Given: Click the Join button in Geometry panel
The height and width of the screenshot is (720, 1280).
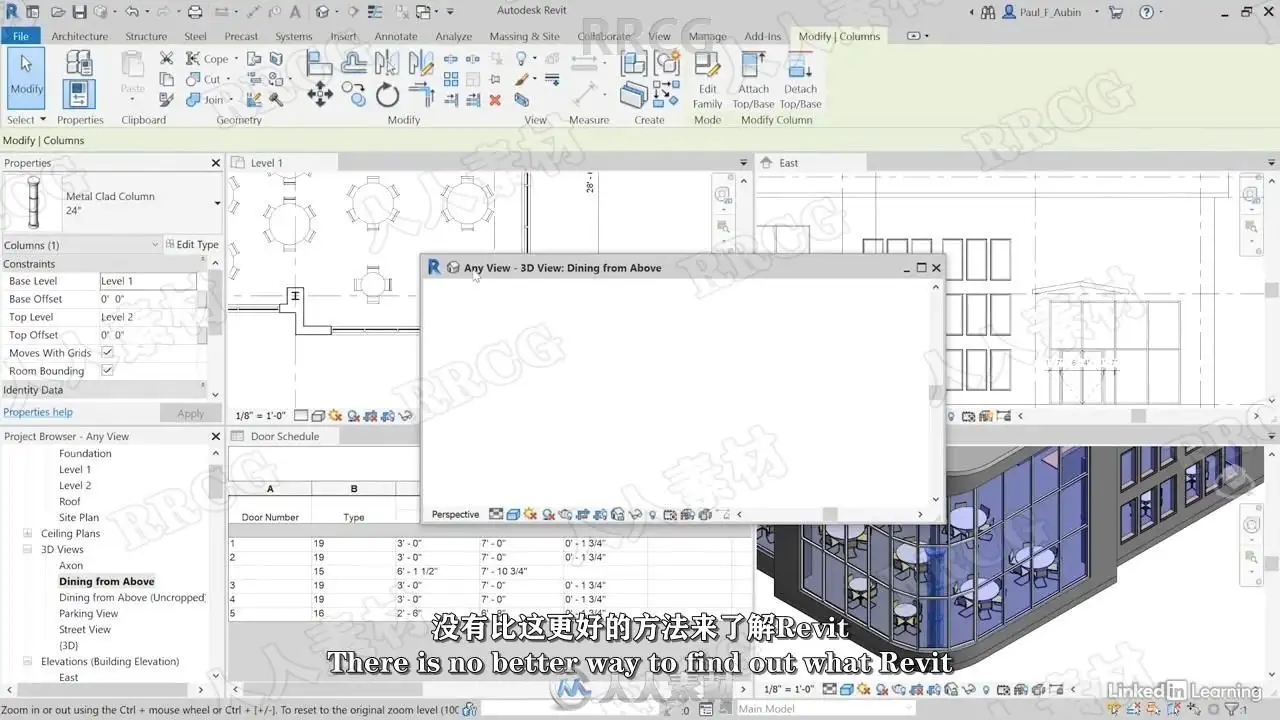Looking at the screenshot, I should [x=206, y=100].
